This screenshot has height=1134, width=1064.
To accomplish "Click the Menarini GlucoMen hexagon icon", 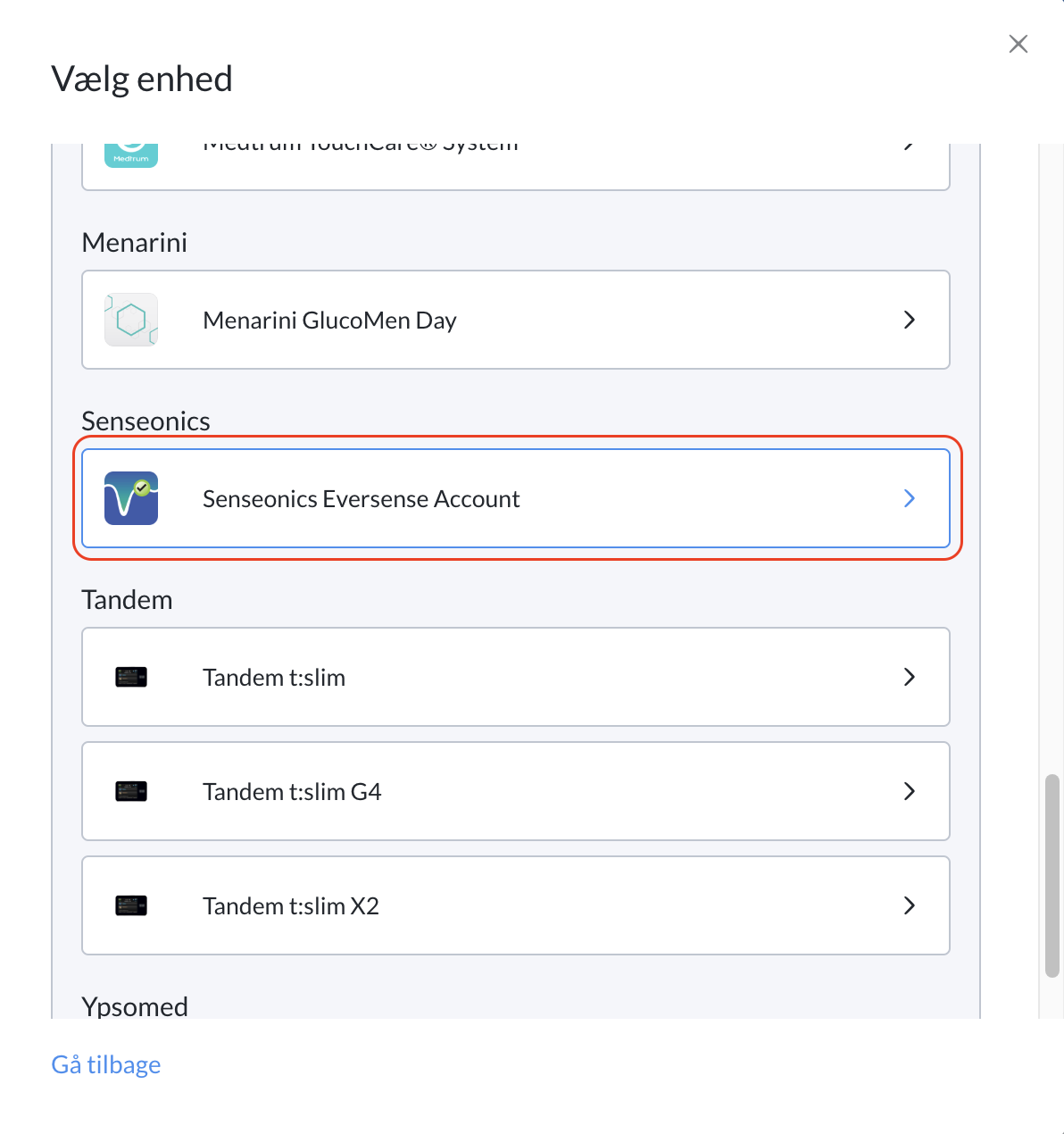I will click(x=131, y=320).
